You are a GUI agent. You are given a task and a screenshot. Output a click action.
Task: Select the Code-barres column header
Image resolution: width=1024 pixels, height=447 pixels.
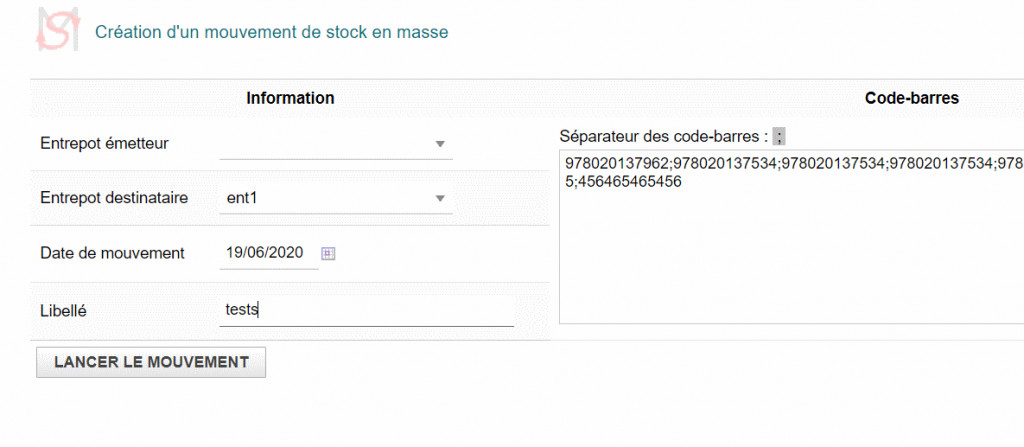[x=912, y=98]
